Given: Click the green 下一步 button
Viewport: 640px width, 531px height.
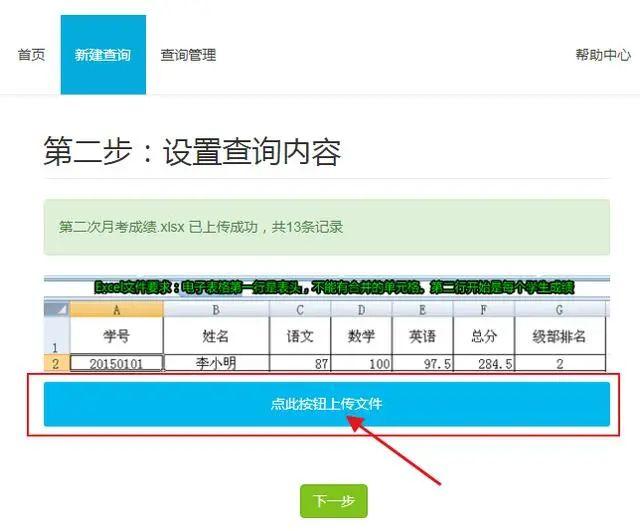Looking at the screenshot, I should point(334,501).
